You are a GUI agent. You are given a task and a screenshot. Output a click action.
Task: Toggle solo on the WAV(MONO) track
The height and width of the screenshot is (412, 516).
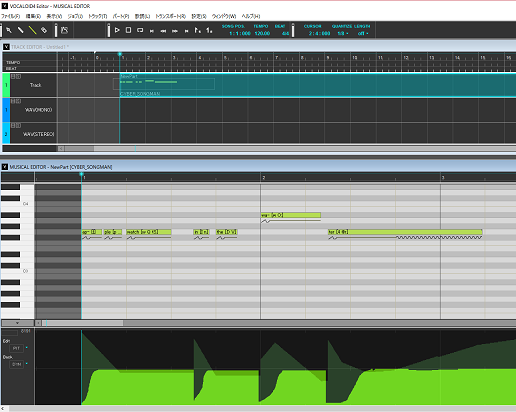(x=18, y=101)
